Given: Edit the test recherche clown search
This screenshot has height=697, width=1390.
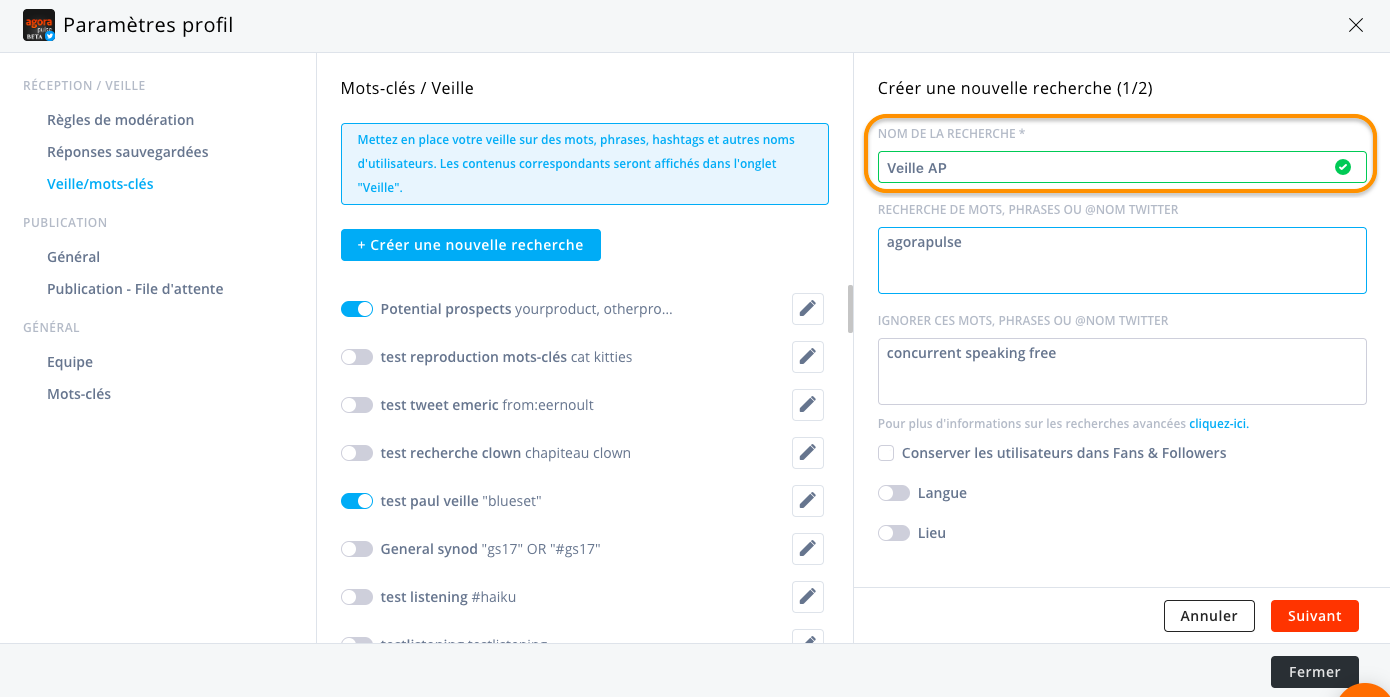Looking at the screenshot, I should tap(808, 453).
